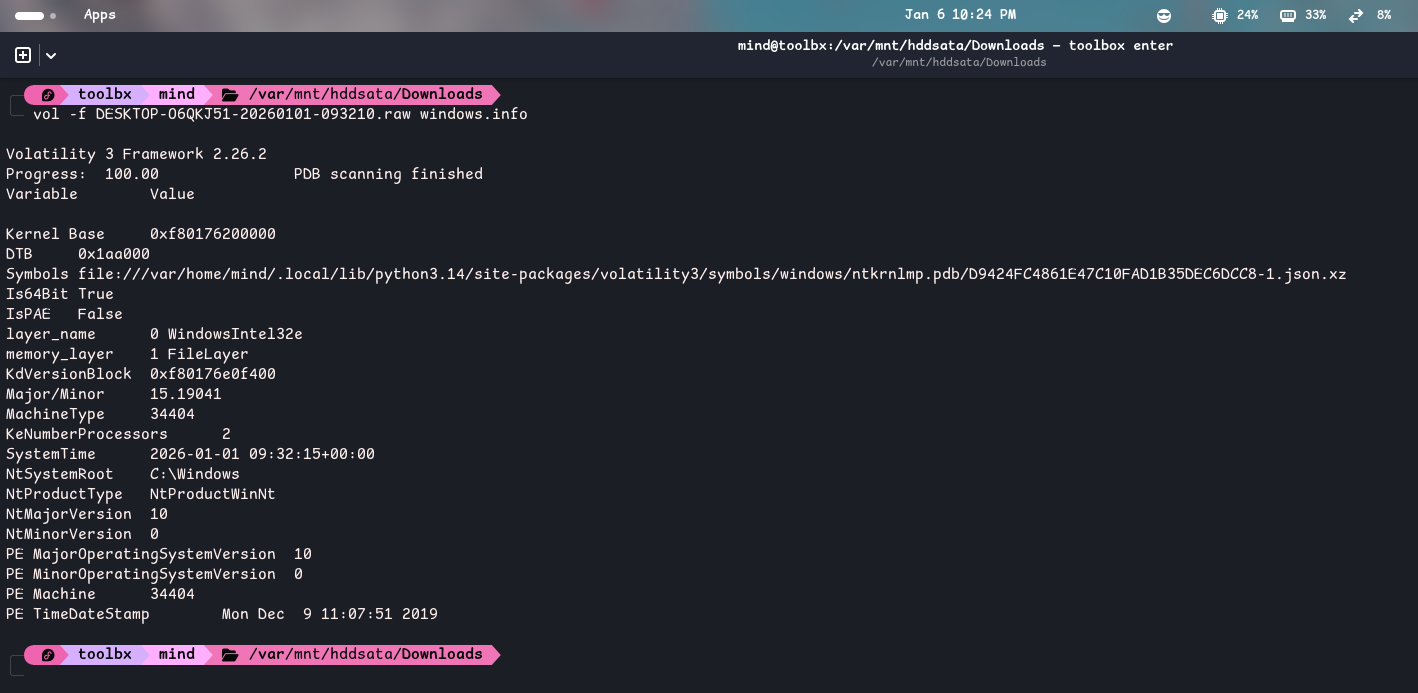
Task: Open the Apps menu in top bar
Action: point(99,15)
